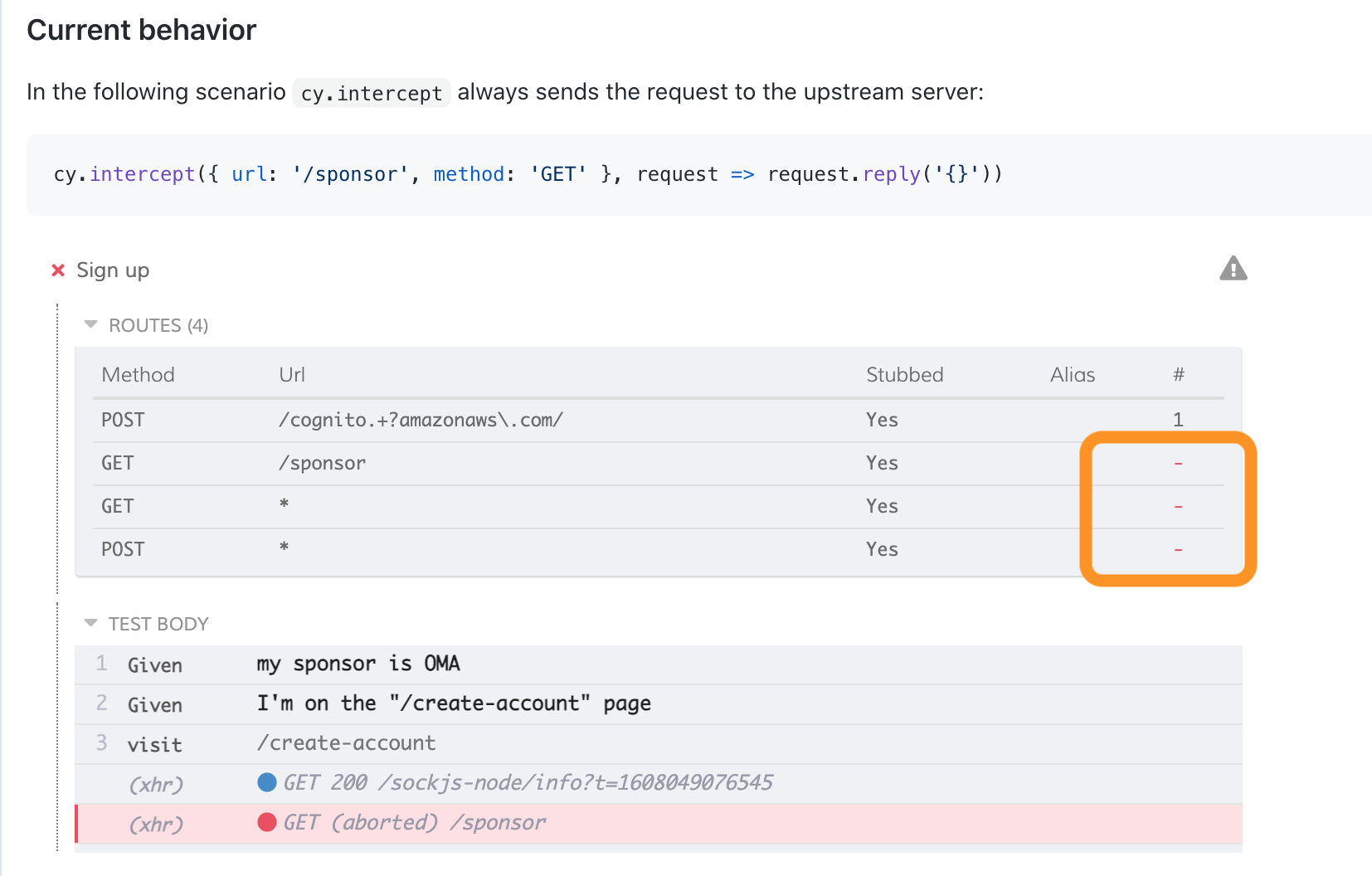Screen dimensions: 1372x876
Task: Click the warning triangle icon beside Sign up
Action: 1233,269
